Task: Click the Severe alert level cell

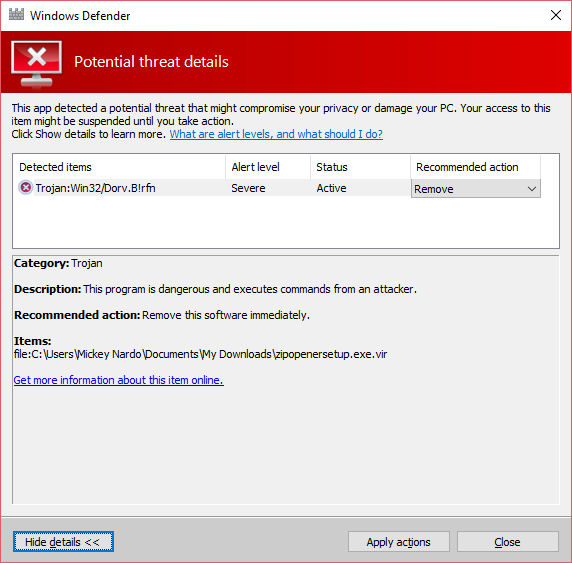Action: coord(248,188)
